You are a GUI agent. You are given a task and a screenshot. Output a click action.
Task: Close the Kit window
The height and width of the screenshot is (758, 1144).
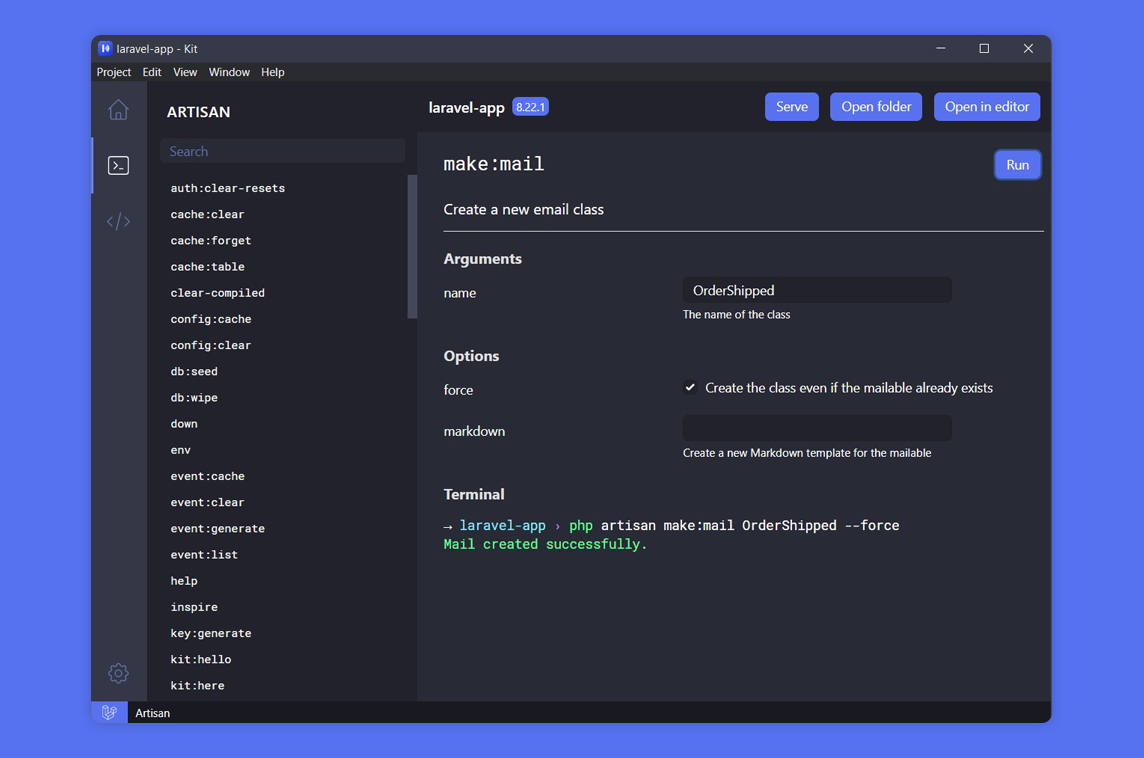pyautogui.click(x=1028, y=49)
